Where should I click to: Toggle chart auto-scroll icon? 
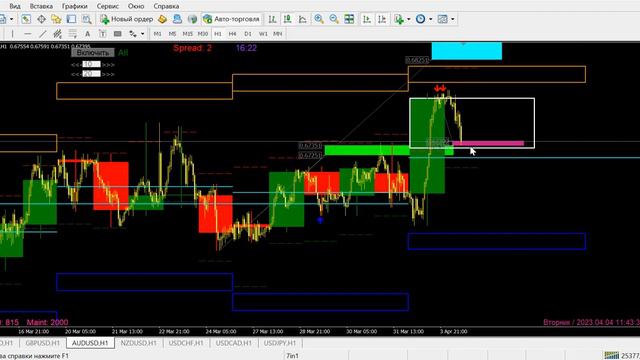tap(367, 19)
